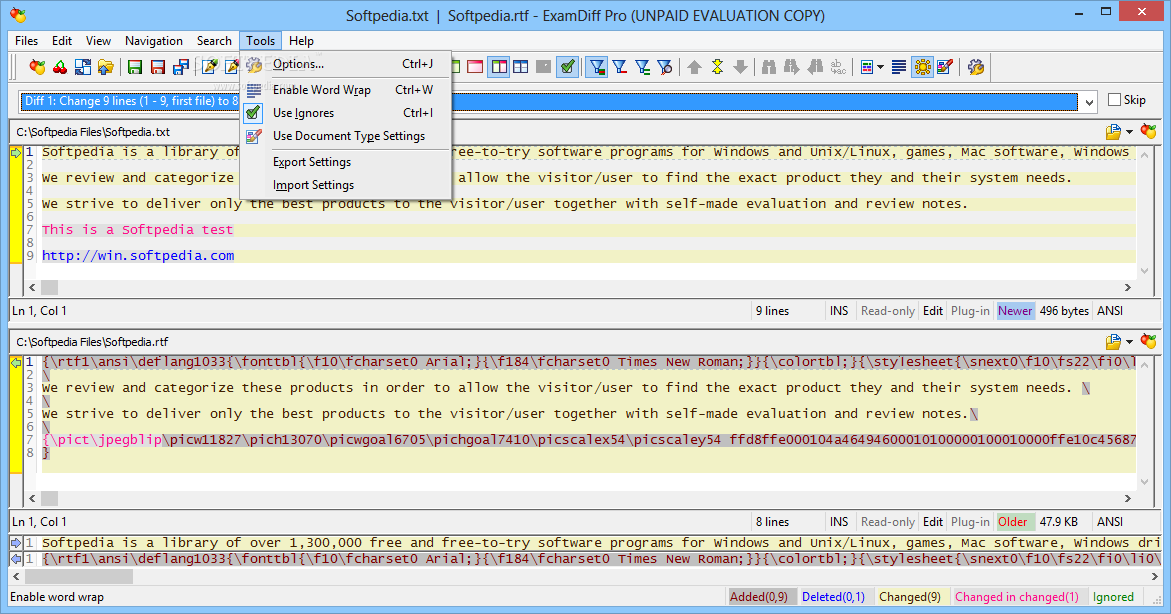
Task: Go to next difference down arrow
Action: pyautogui.click(x=740, y=67)
